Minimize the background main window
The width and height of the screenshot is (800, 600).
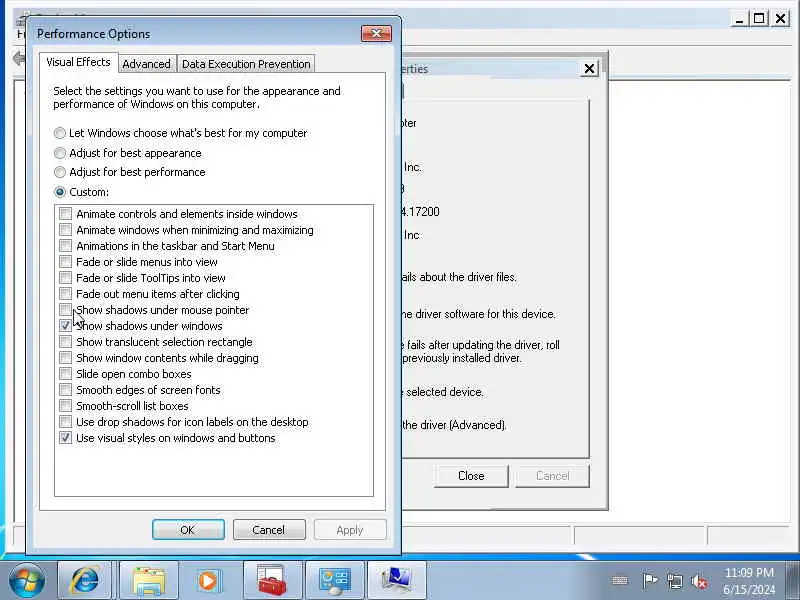click(739, 19)
